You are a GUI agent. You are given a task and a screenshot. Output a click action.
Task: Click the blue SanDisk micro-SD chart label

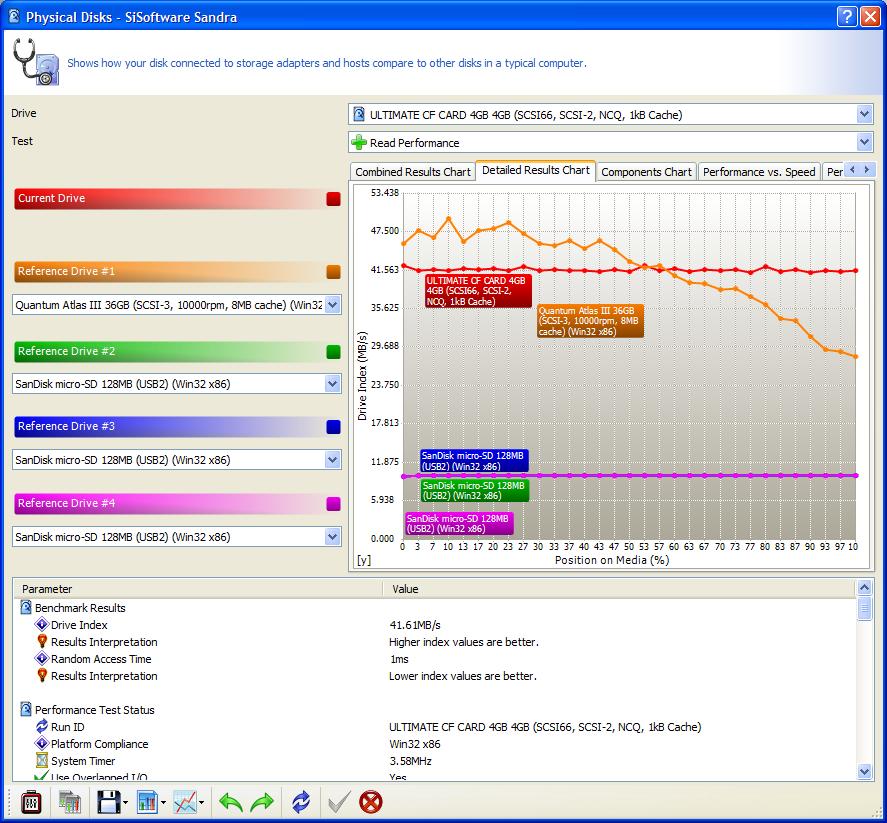[474, 461]
